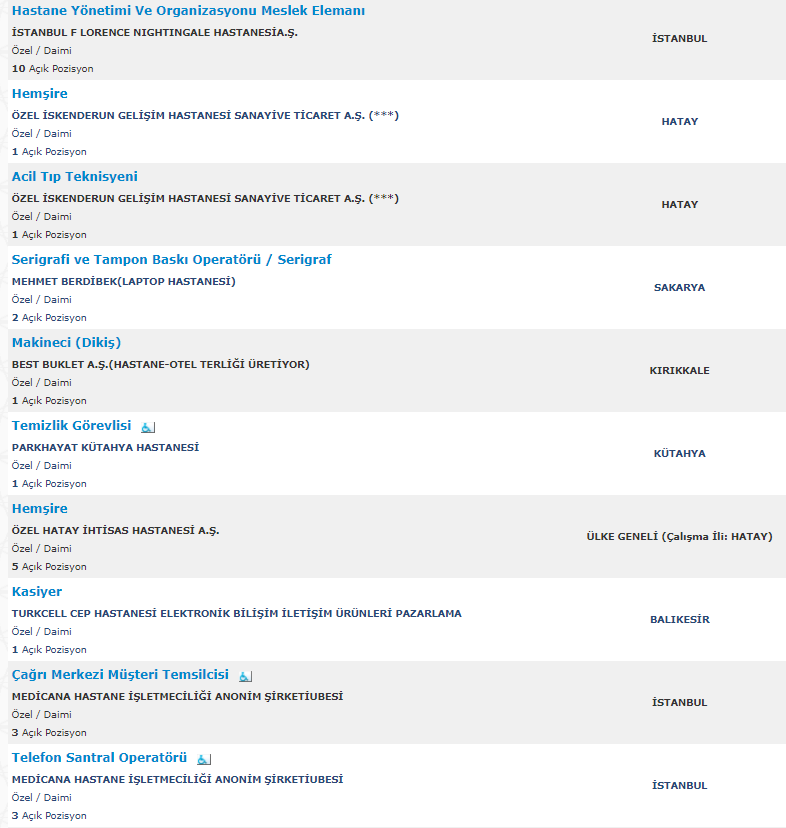
Task: Click the İSTANBUL F LORENCE NIGHTINGALE employer name
Action: click(155, 33)
